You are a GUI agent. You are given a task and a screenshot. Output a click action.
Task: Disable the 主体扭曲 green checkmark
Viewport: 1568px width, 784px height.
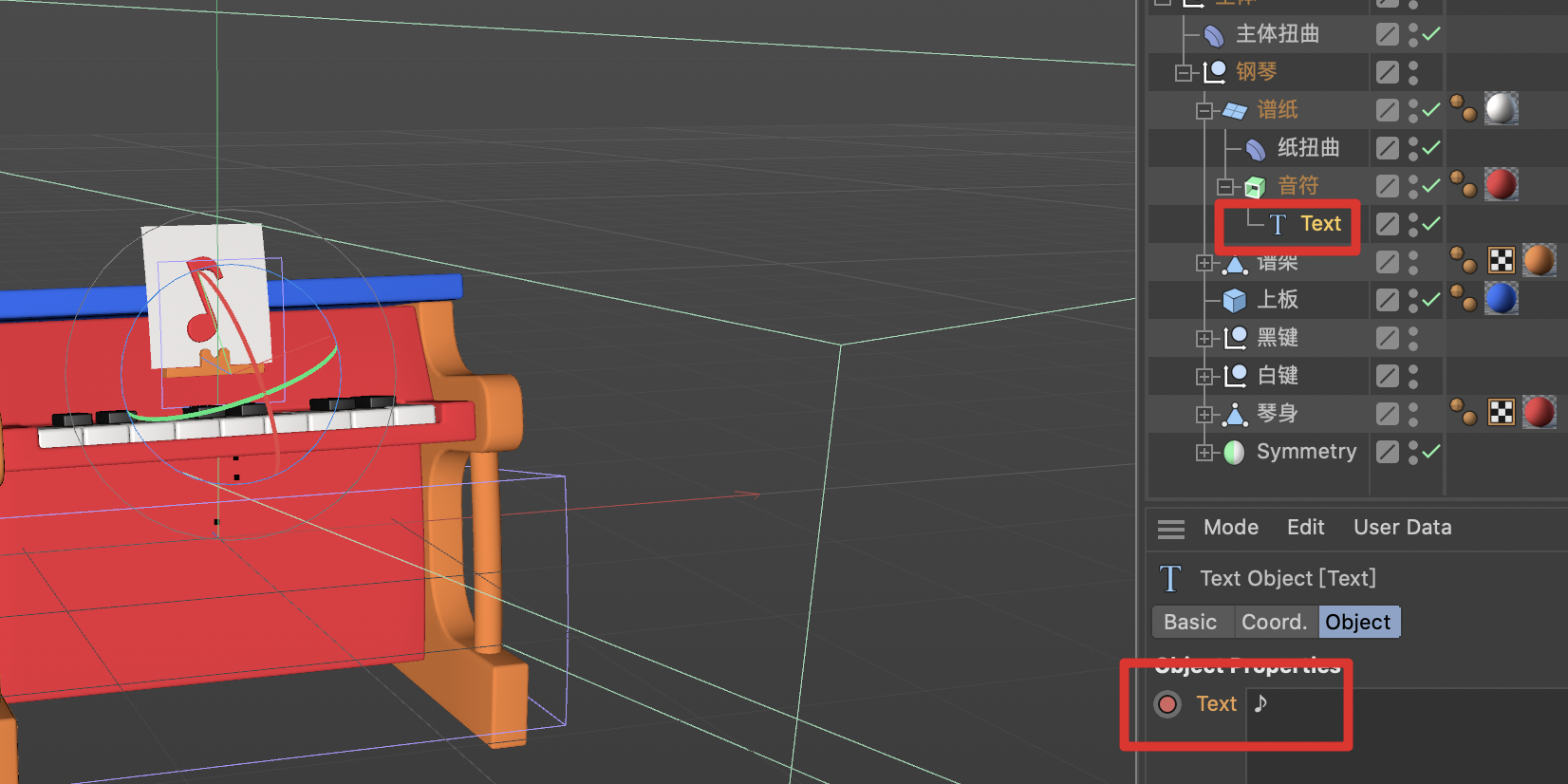(x=1431, y=34)
